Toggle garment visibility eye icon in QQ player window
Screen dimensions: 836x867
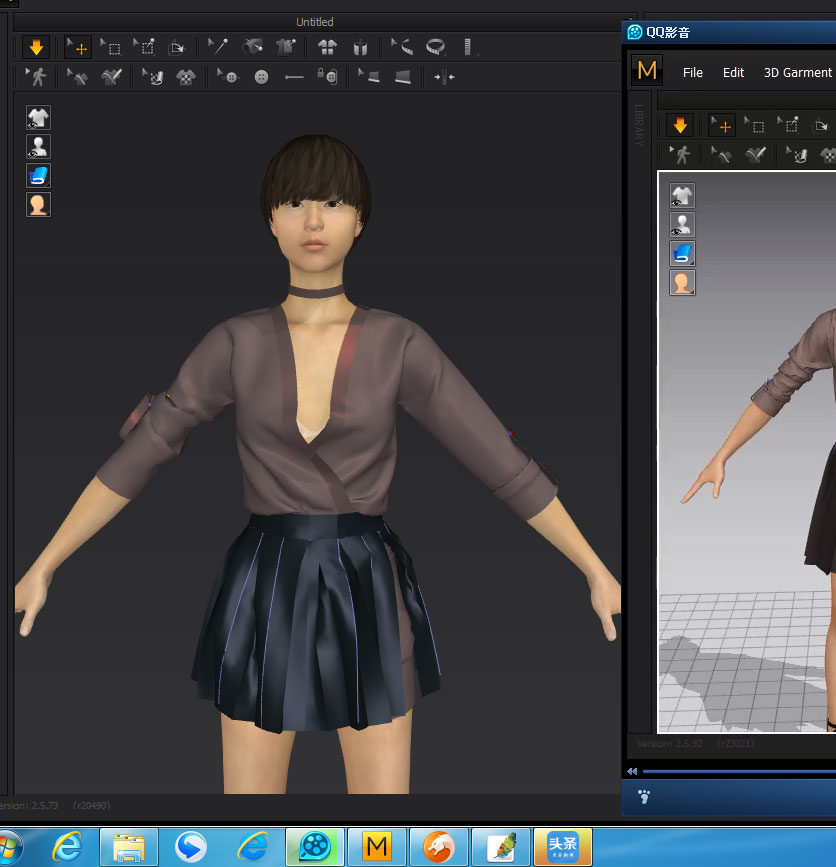click(682, 196)
